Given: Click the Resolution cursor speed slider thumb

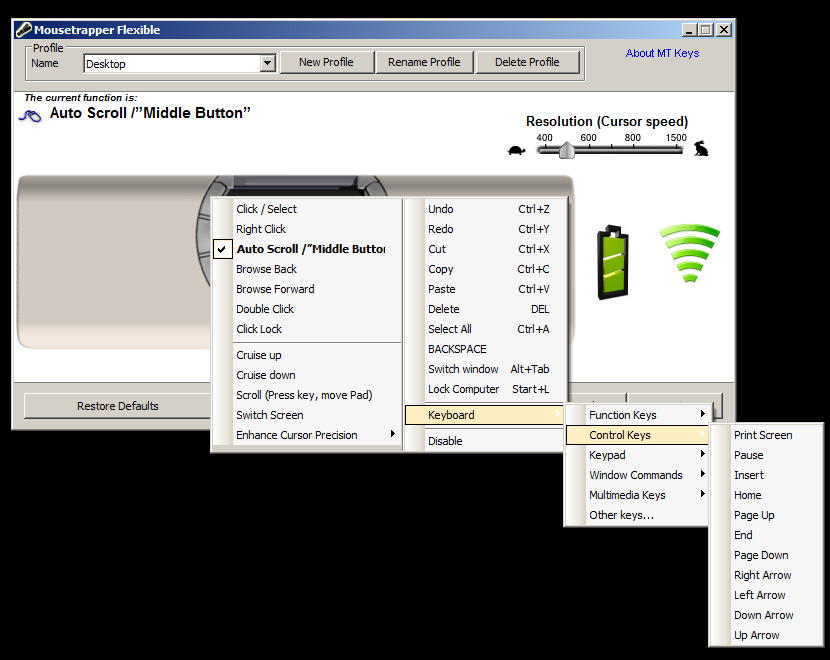Looking at the screenshot, I should pos(567,150).
